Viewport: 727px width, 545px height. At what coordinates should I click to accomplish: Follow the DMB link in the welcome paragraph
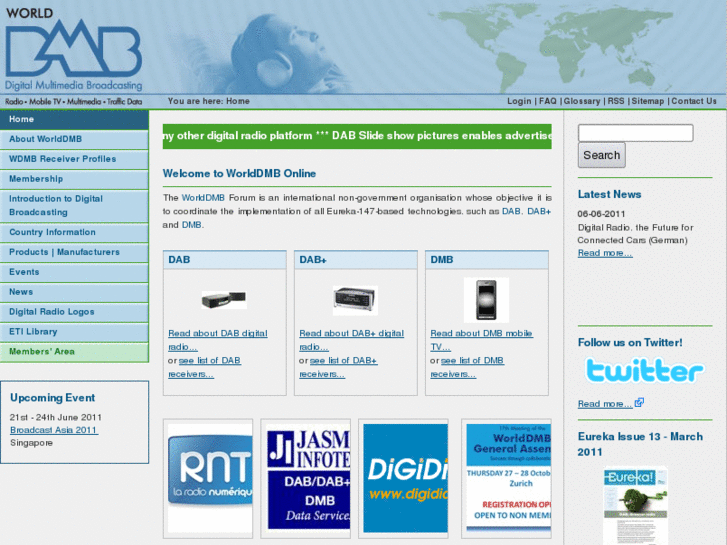tap(191, 225)
